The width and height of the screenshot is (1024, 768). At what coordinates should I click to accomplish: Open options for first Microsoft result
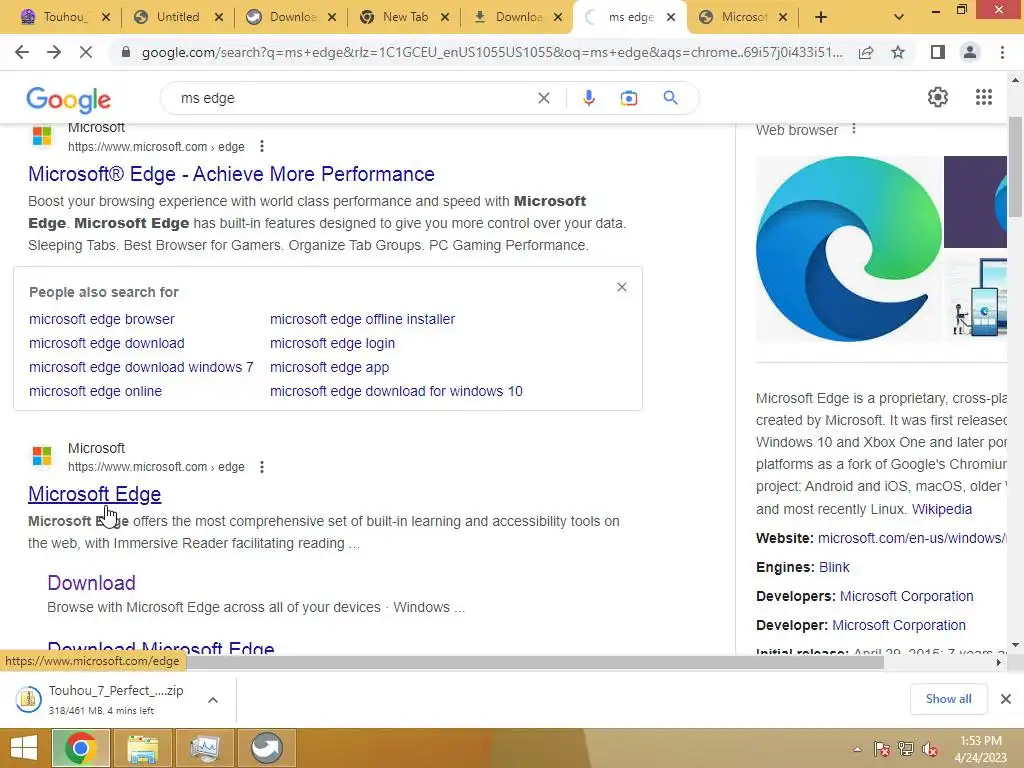click(262, 146)
